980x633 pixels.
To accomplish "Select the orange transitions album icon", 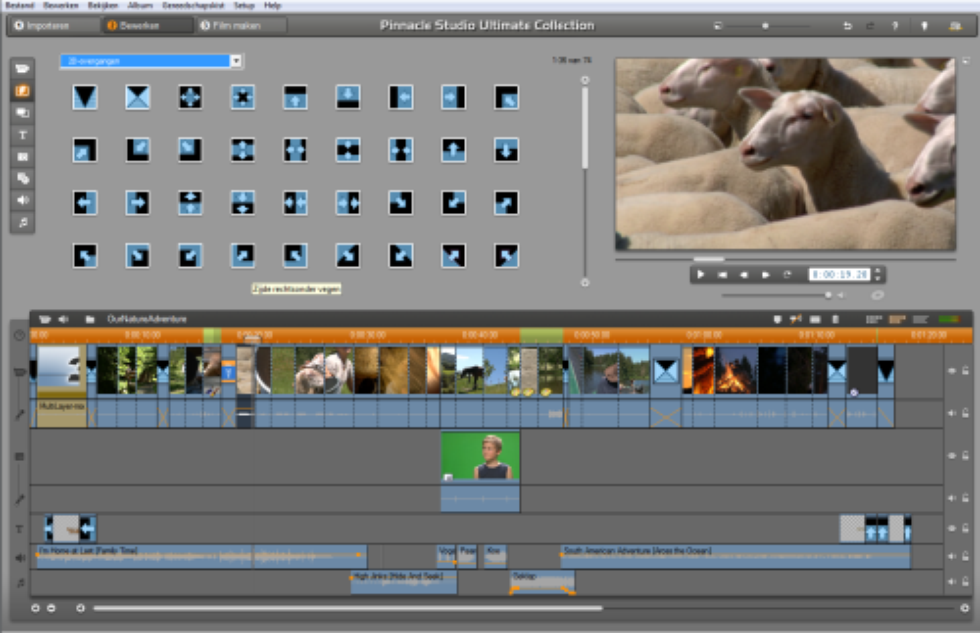I will point(22,91).
